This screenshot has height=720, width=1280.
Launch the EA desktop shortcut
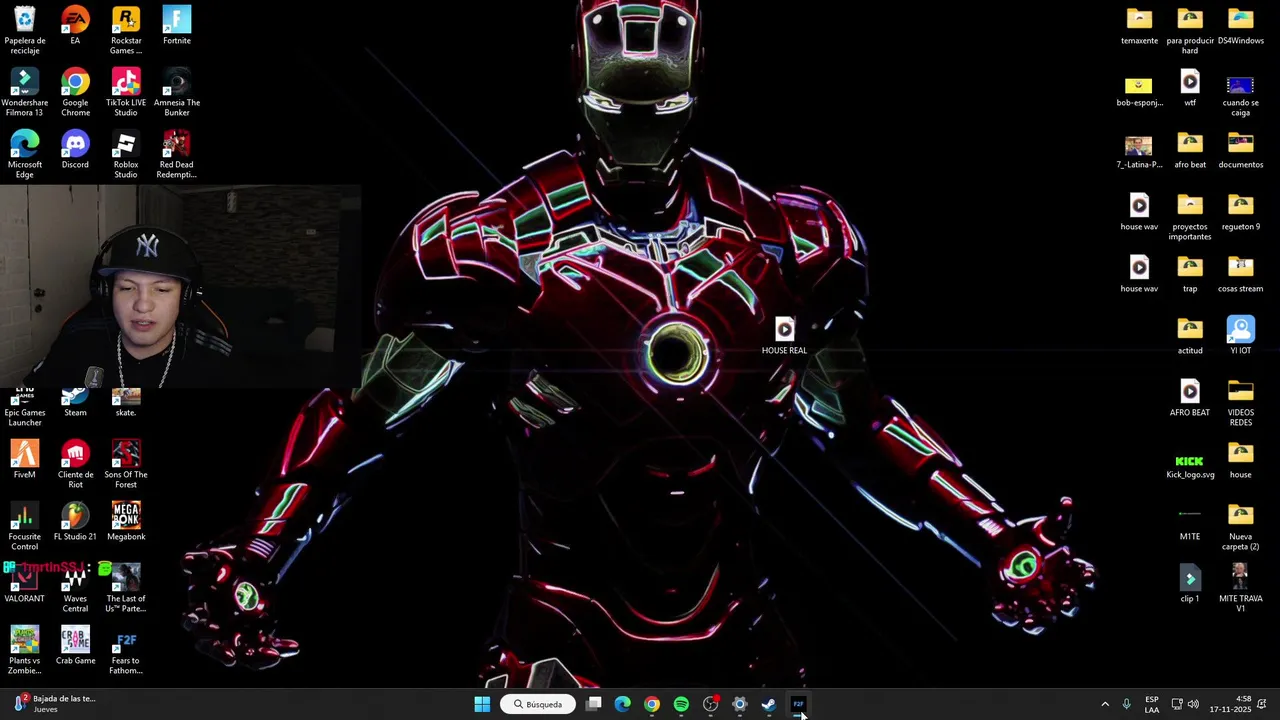(x=75, y=26)
